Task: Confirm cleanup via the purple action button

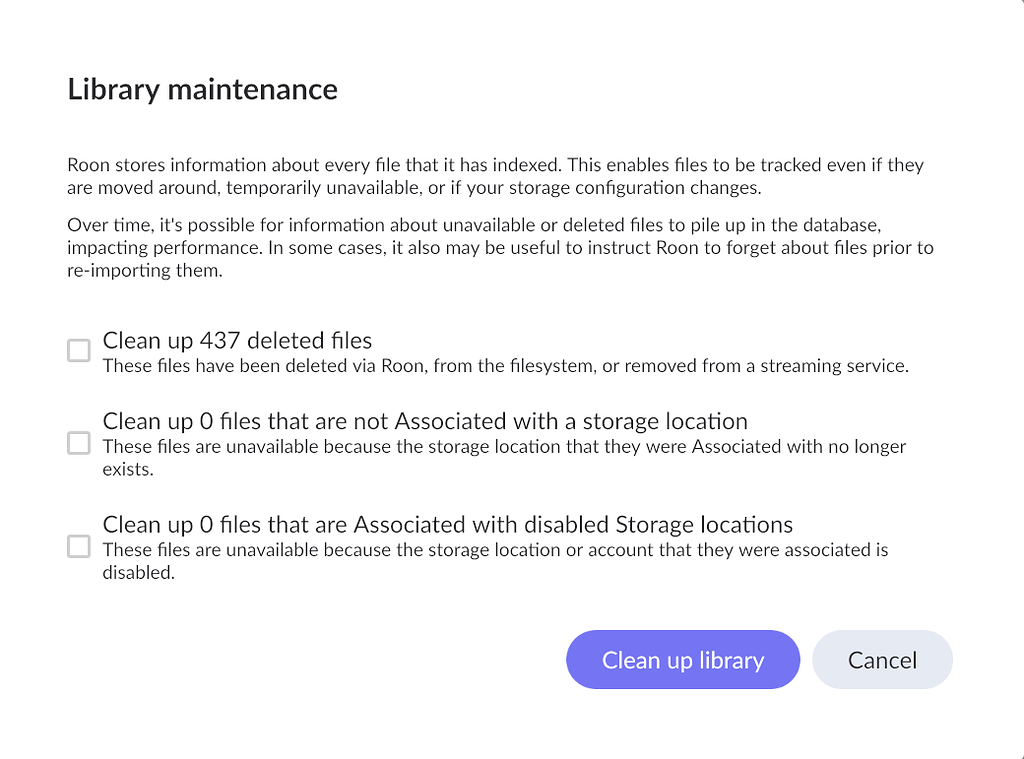Action: click(683, 659)
